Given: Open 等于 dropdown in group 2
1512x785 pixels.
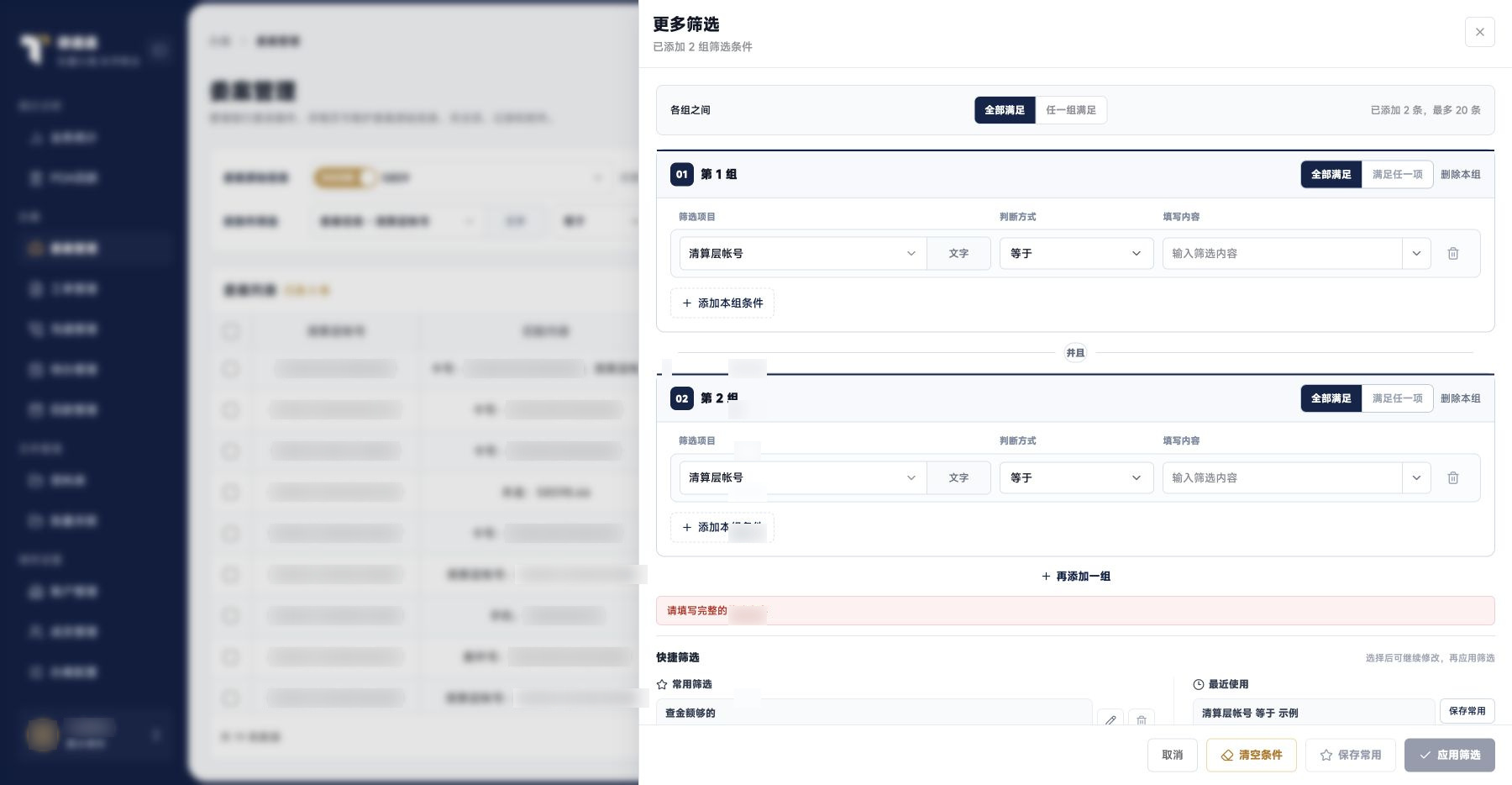Looking at the screenshot, I should coord(1076,477).
